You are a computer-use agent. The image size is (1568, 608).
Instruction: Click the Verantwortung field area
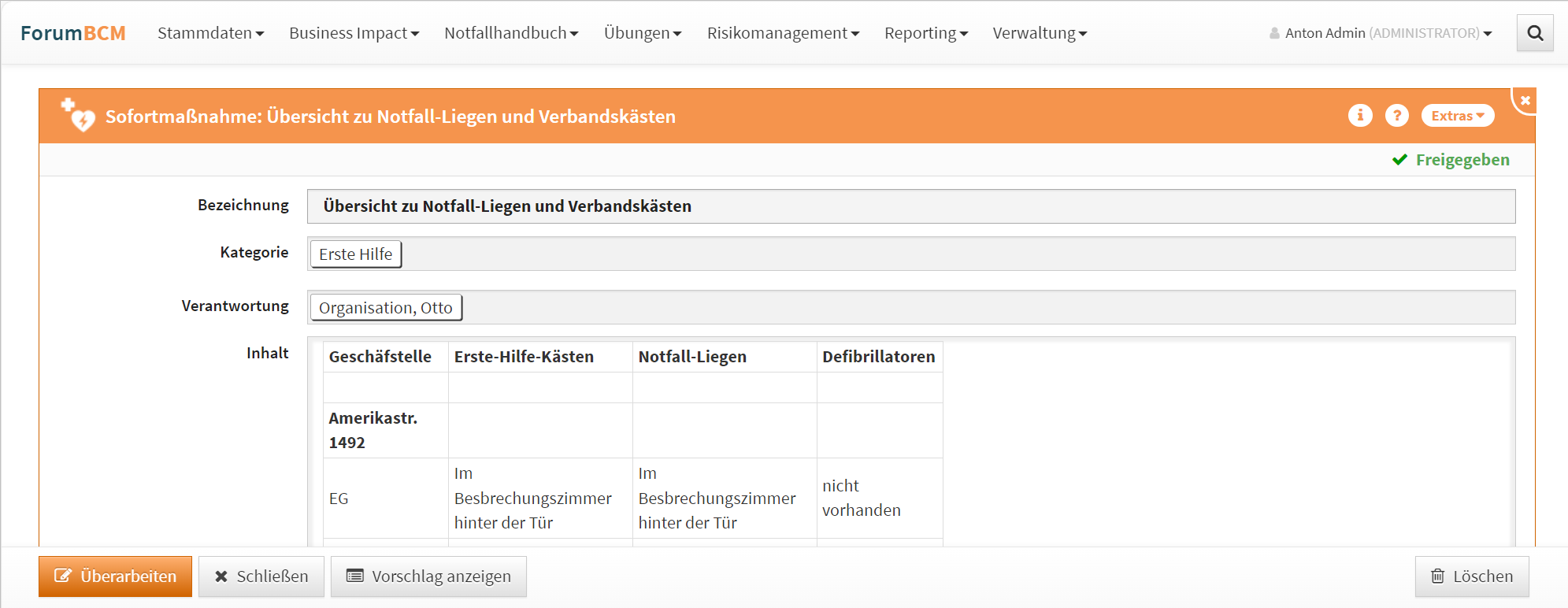[x=911, y=307]
